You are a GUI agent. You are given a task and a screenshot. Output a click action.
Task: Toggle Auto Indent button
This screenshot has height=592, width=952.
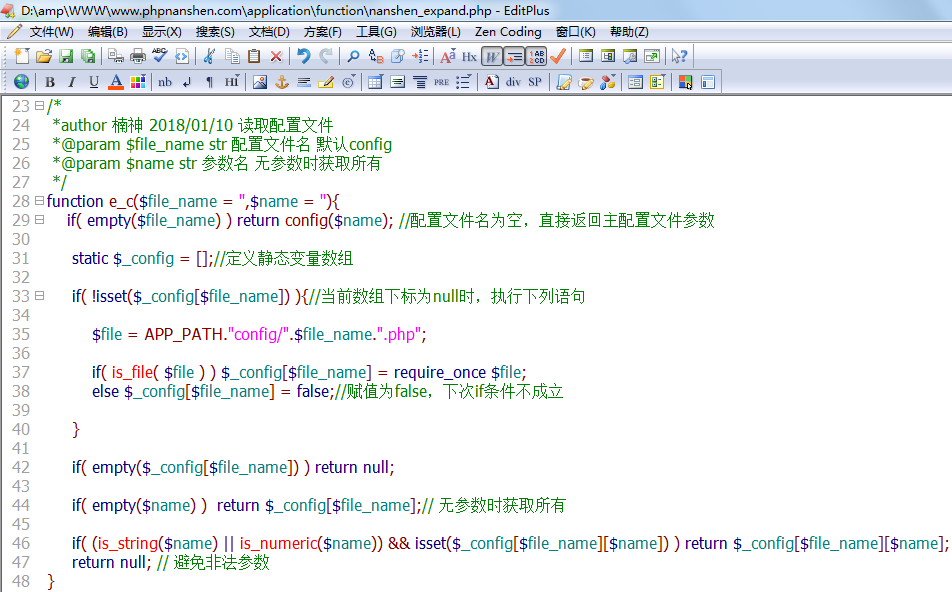coord(514,56)
